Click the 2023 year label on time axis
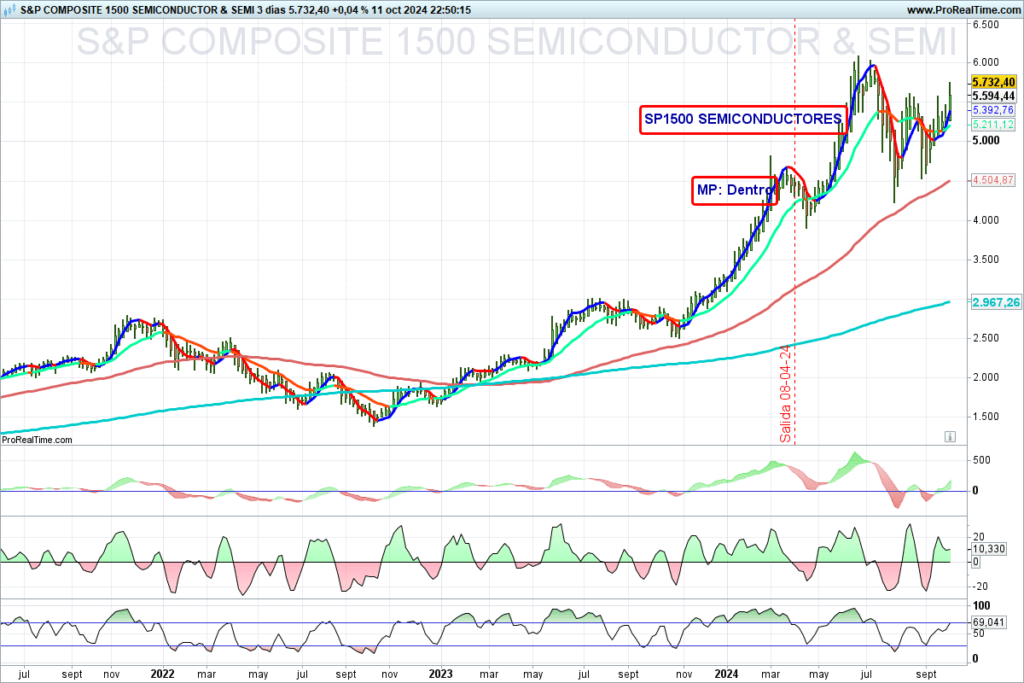Image resolution: width=1024 pixels, height=683 pixels. point(440,674)
